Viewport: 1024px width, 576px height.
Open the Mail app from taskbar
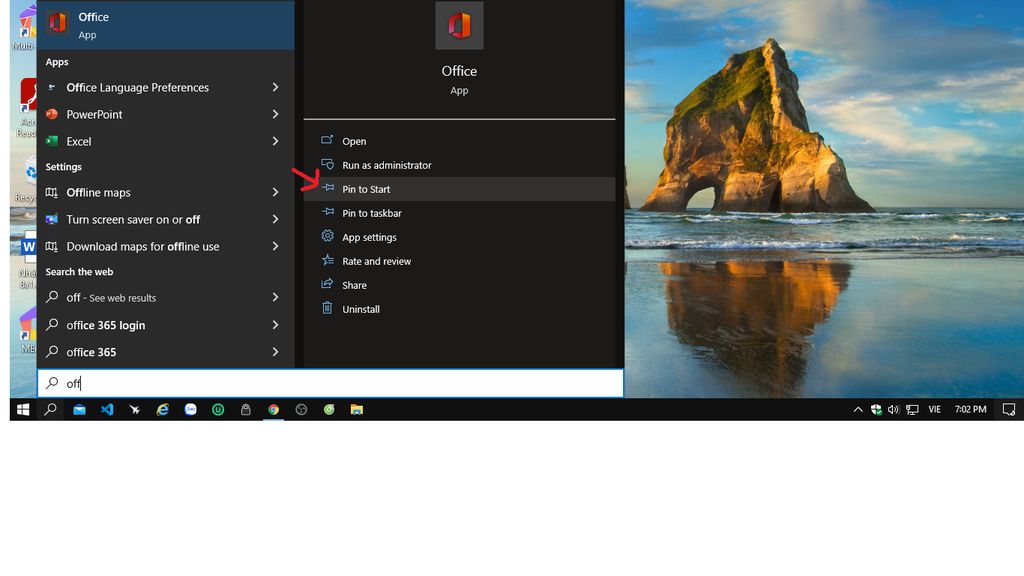coord(79,409)
